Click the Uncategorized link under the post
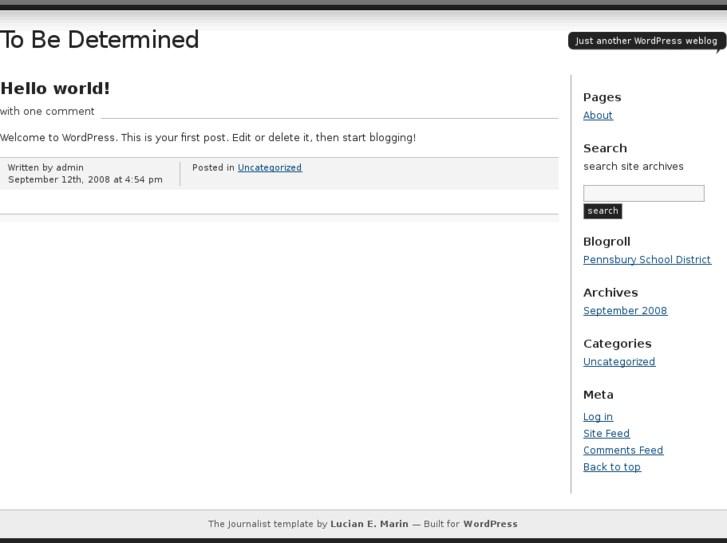727x545 pixels. pyautogui.click(x=270, y=168)
